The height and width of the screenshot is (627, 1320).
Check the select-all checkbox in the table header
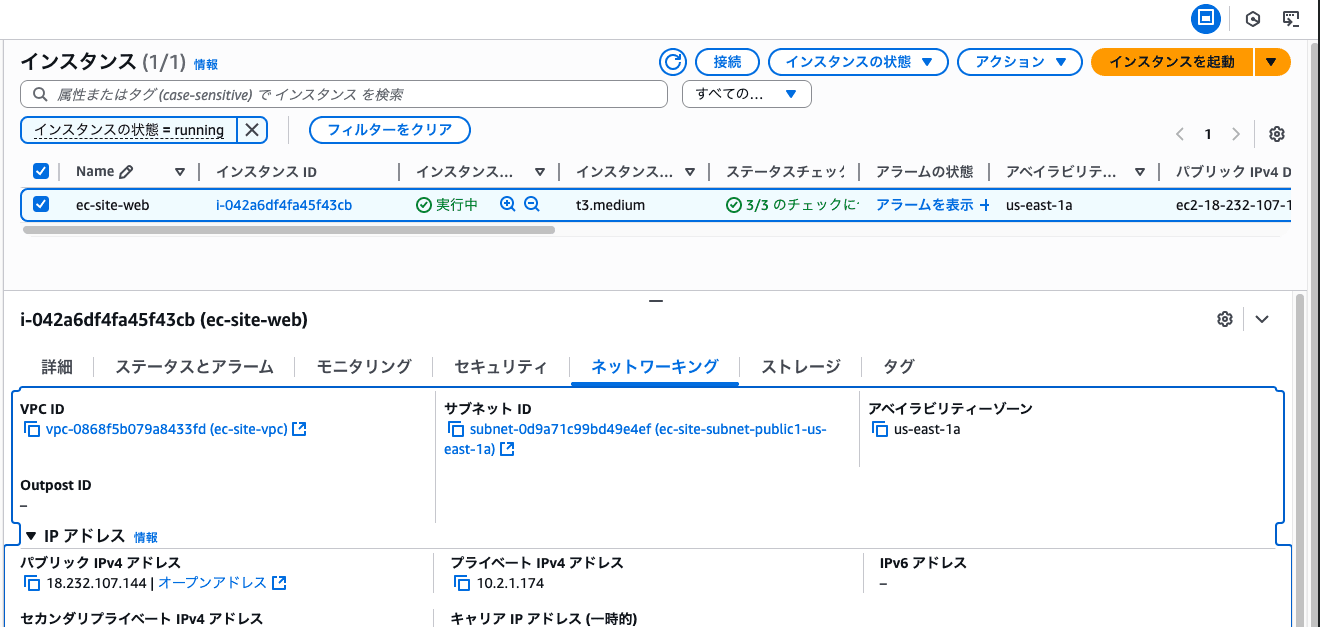pyautogui.click(x=41, y=170)
